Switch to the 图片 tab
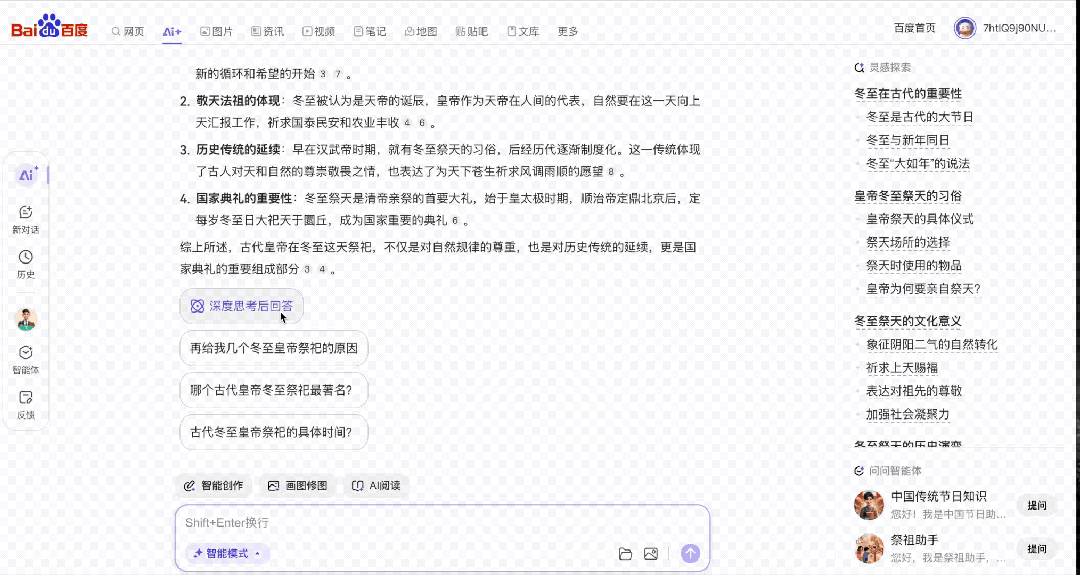The width and height of the screenshot is (1080, 575). pyautogui.click(x=216, y=32)
